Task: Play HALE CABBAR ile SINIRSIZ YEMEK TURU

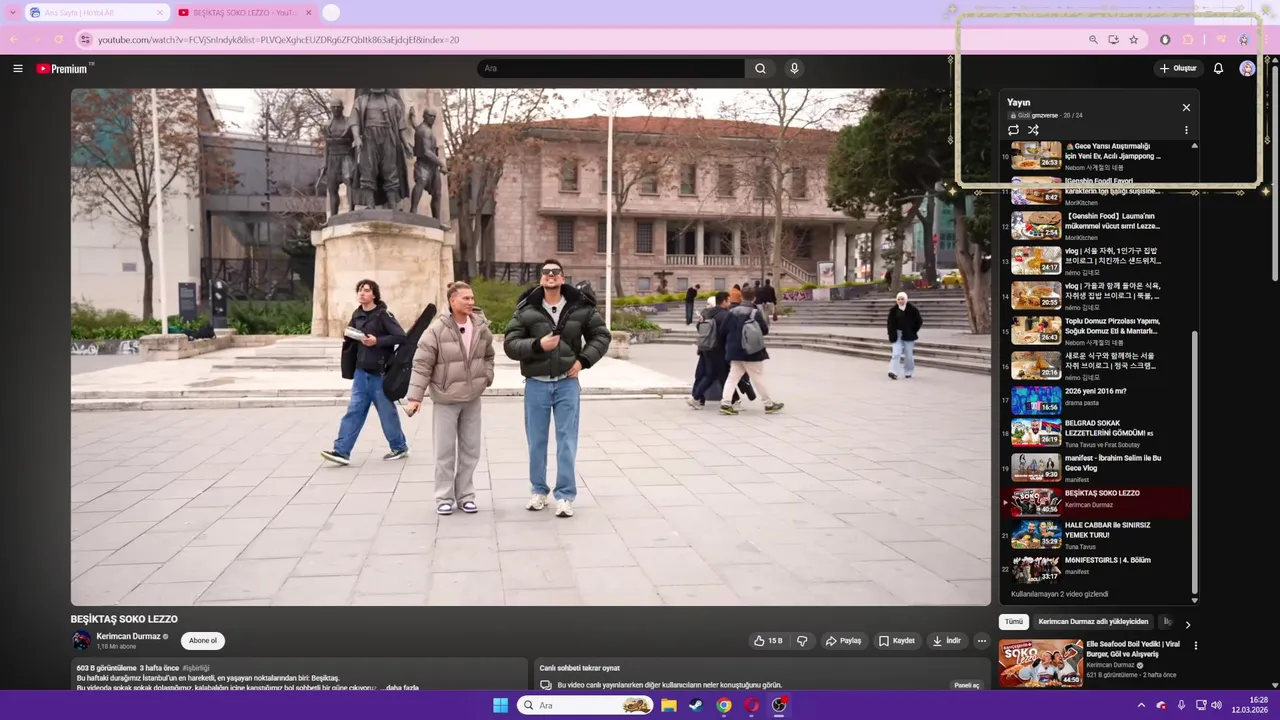Action: 1095,535
